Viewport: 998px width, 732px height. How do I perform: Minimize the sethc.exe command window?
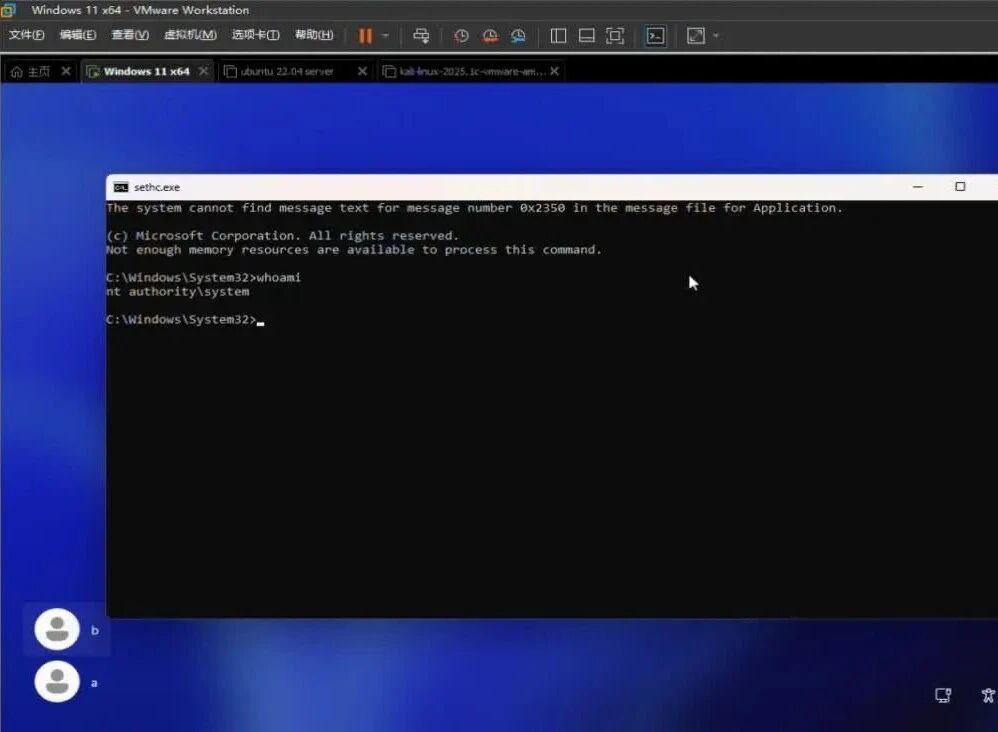(x=918, y=187)
